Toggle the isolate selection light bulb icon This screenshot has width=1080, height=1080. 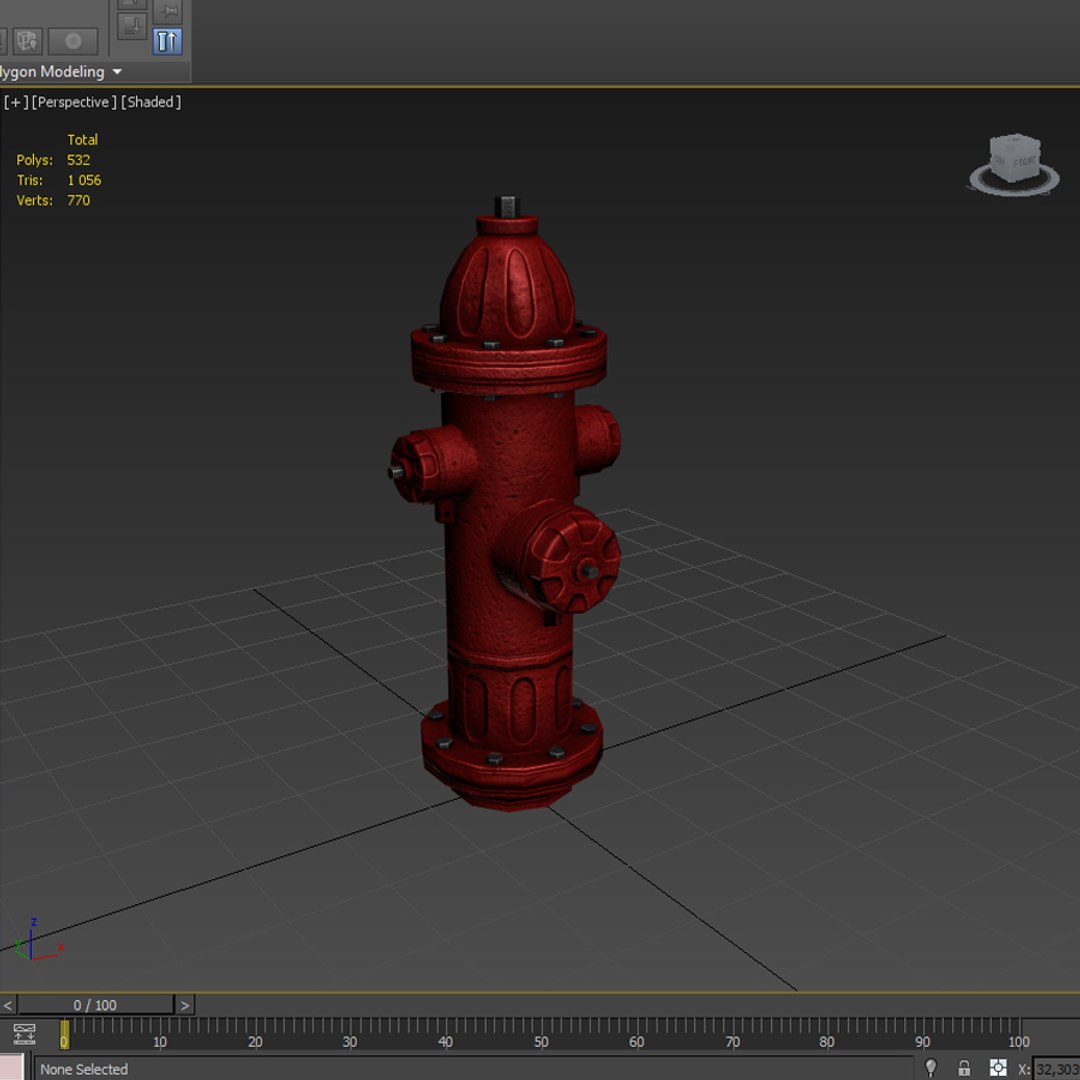(931, 1068)
